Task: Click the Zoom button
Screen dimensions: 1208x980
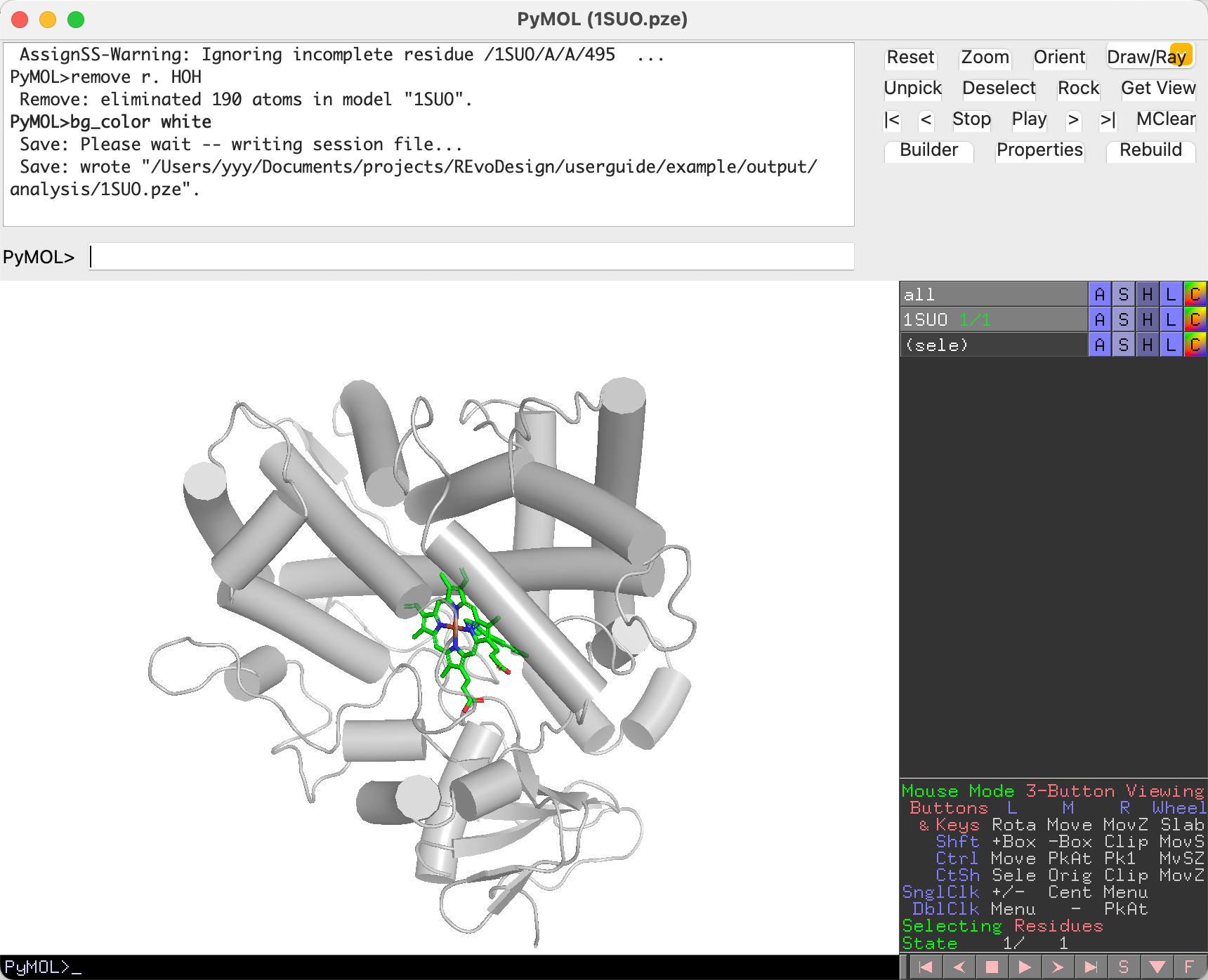Action: 985,58
